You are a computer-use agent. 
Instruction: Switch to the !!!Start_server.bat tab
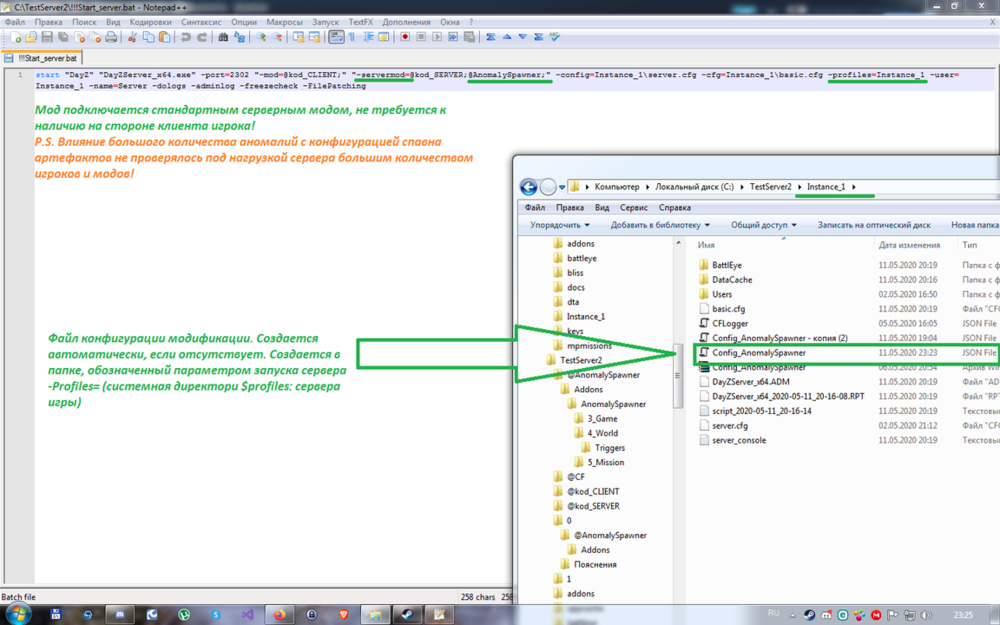[x=42, y=58]
